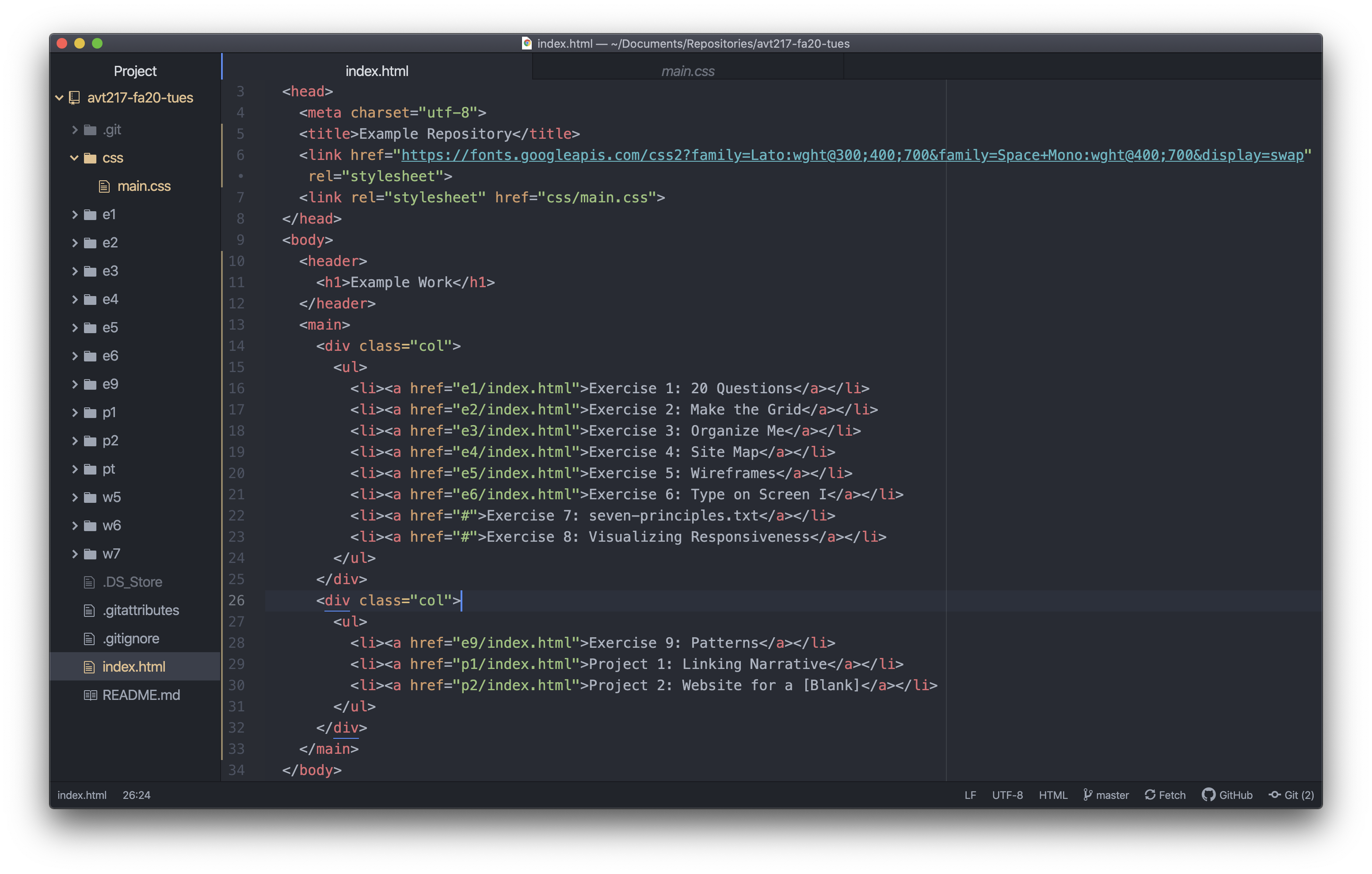Click line number 26 in gutter
This screenshot has width=1372, height=874.
pos(236,600)
